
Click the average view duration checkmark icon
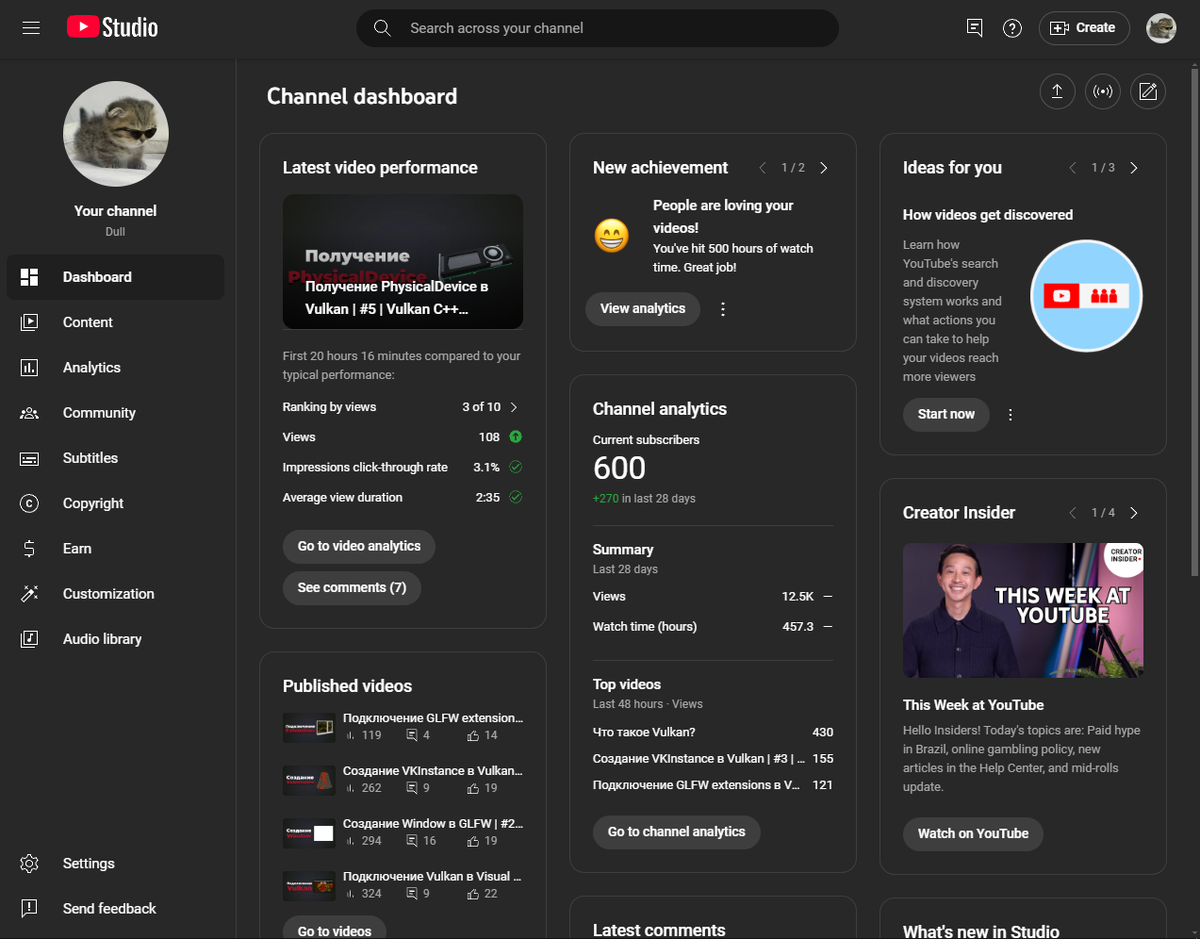[x=516, y=497]
